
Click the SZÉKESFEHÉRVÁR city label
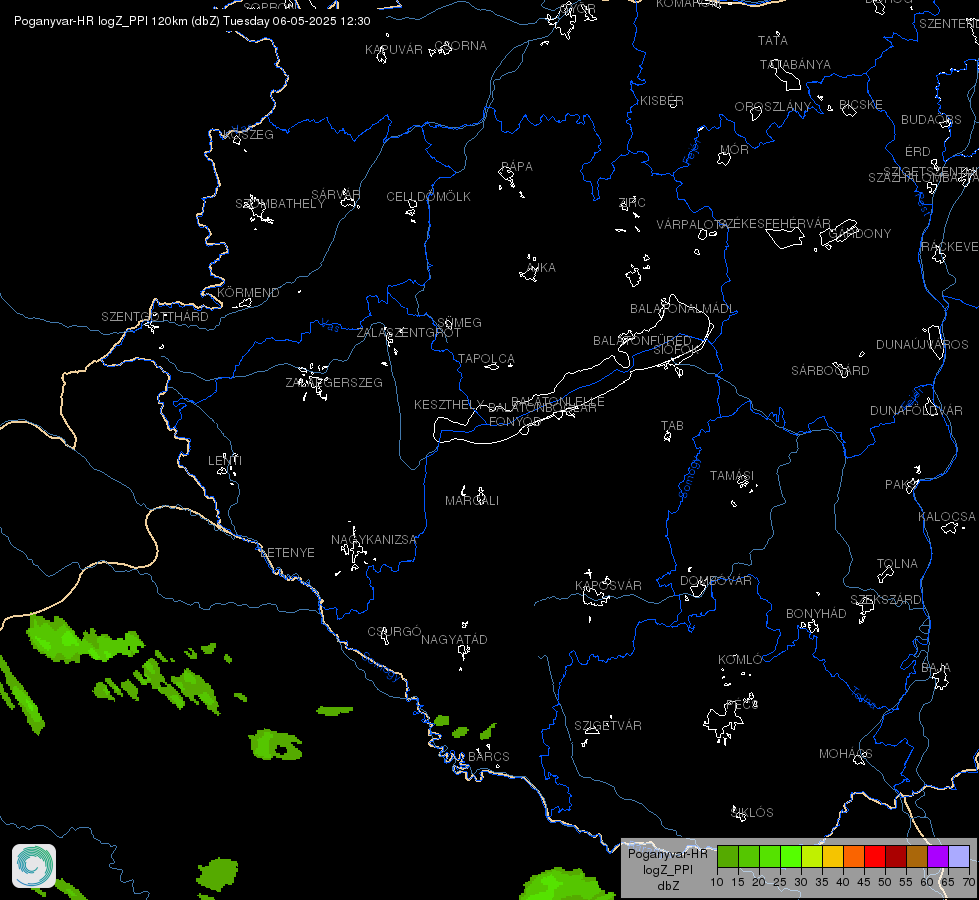(774, 224)
